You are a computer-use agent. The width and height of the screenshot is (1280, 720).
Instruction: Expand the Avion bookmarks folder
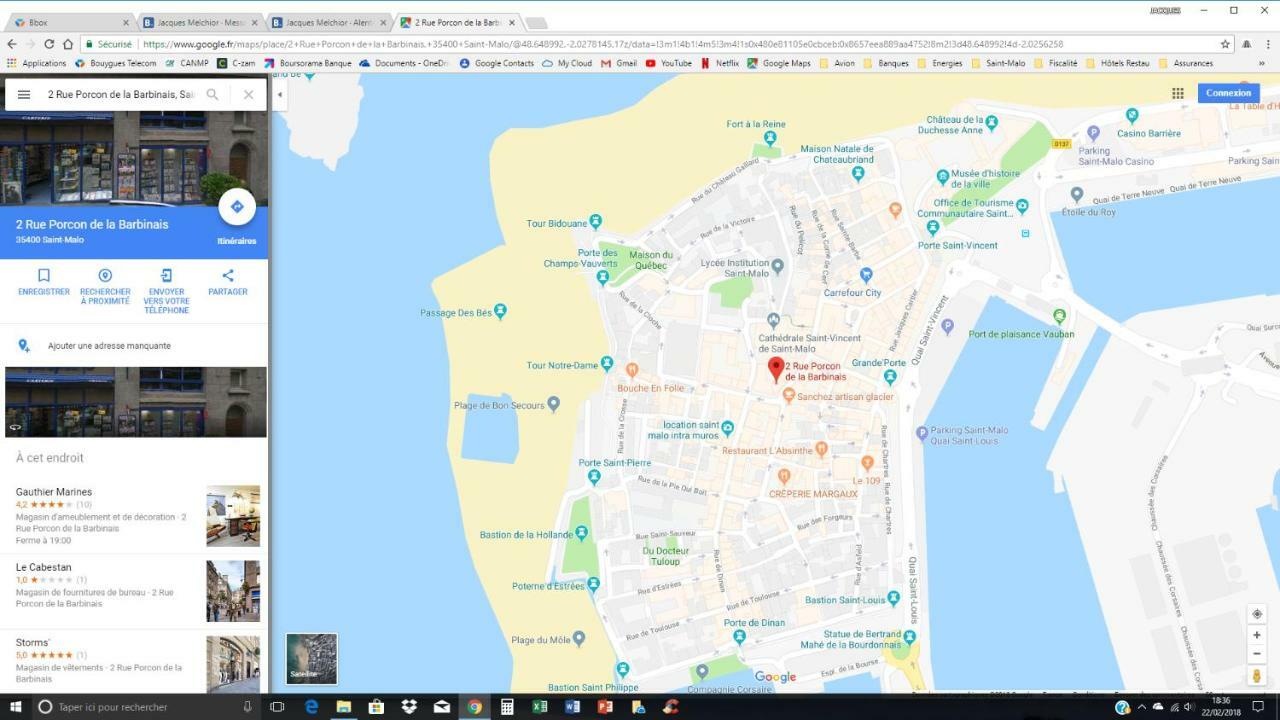(837, 63)
